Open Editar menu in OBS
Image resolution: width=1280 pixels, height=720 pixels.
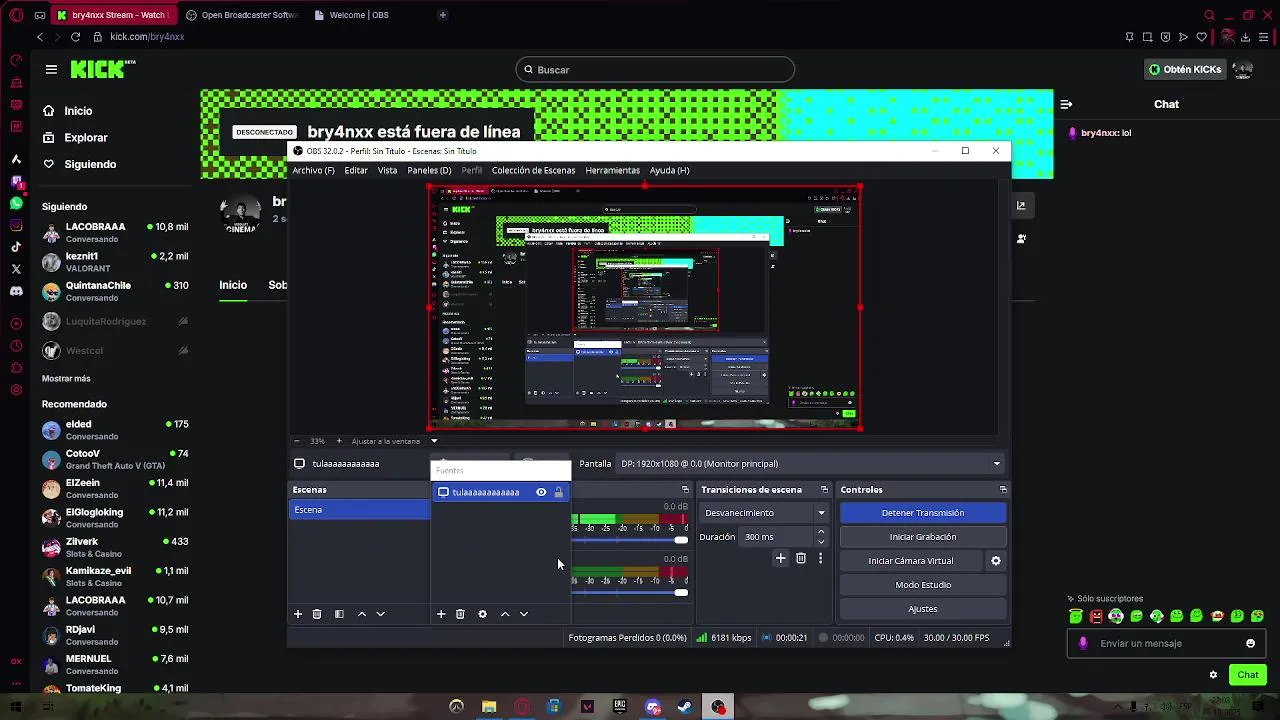(356, 170)
